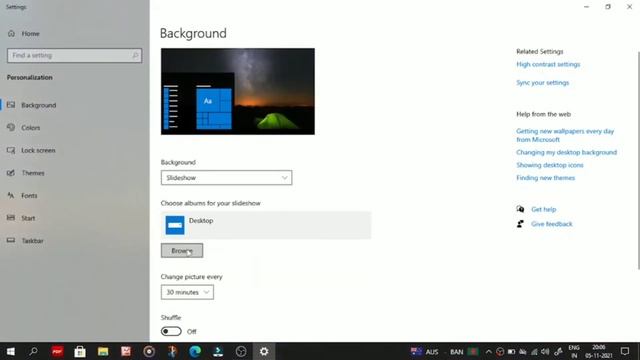Click the Desktop album folder icon

[175, 225]
